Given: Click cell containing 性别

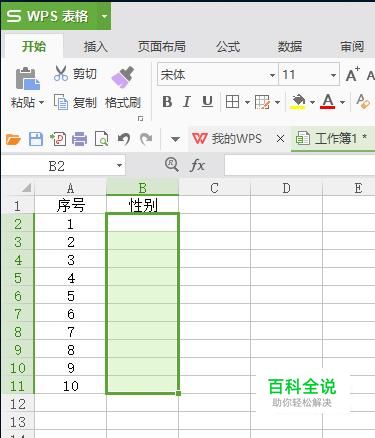Looking at the screenshot, I should click(x=143, y=205).
